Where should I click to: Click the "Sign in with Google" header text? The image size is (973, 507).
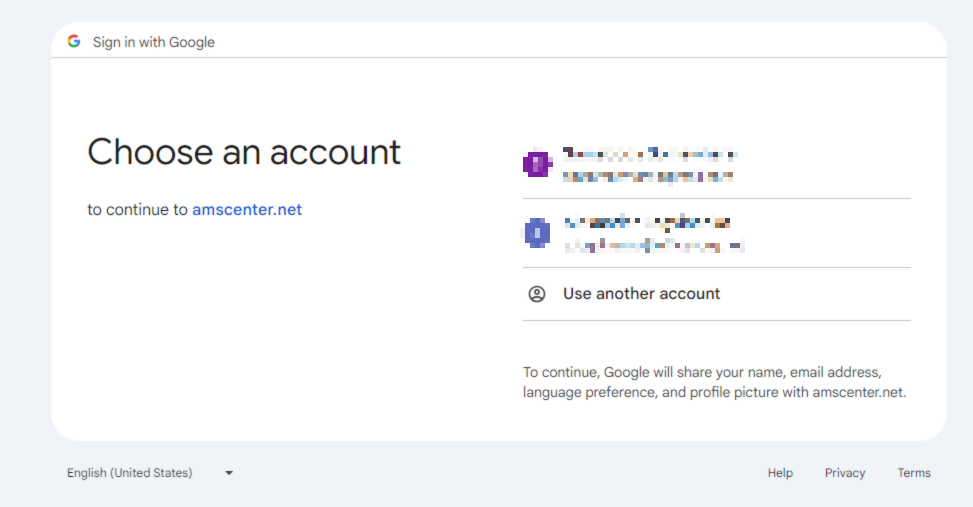click(154, 42)
